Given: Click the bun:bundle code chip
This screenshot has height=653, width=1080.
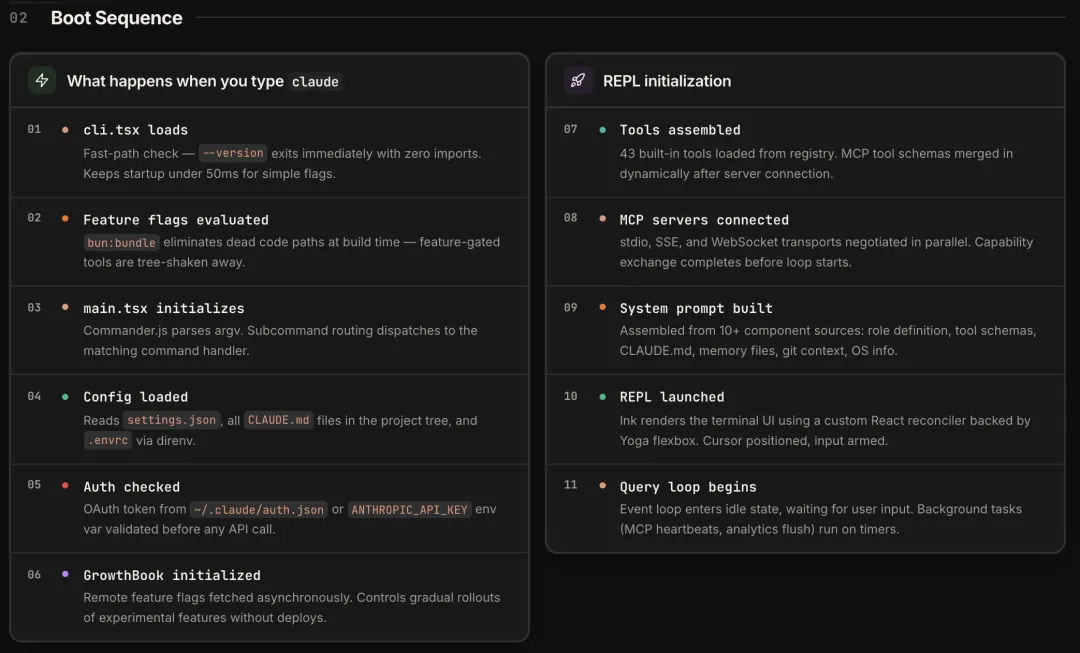Looking at the screenshot, I should tap(121, 242).
